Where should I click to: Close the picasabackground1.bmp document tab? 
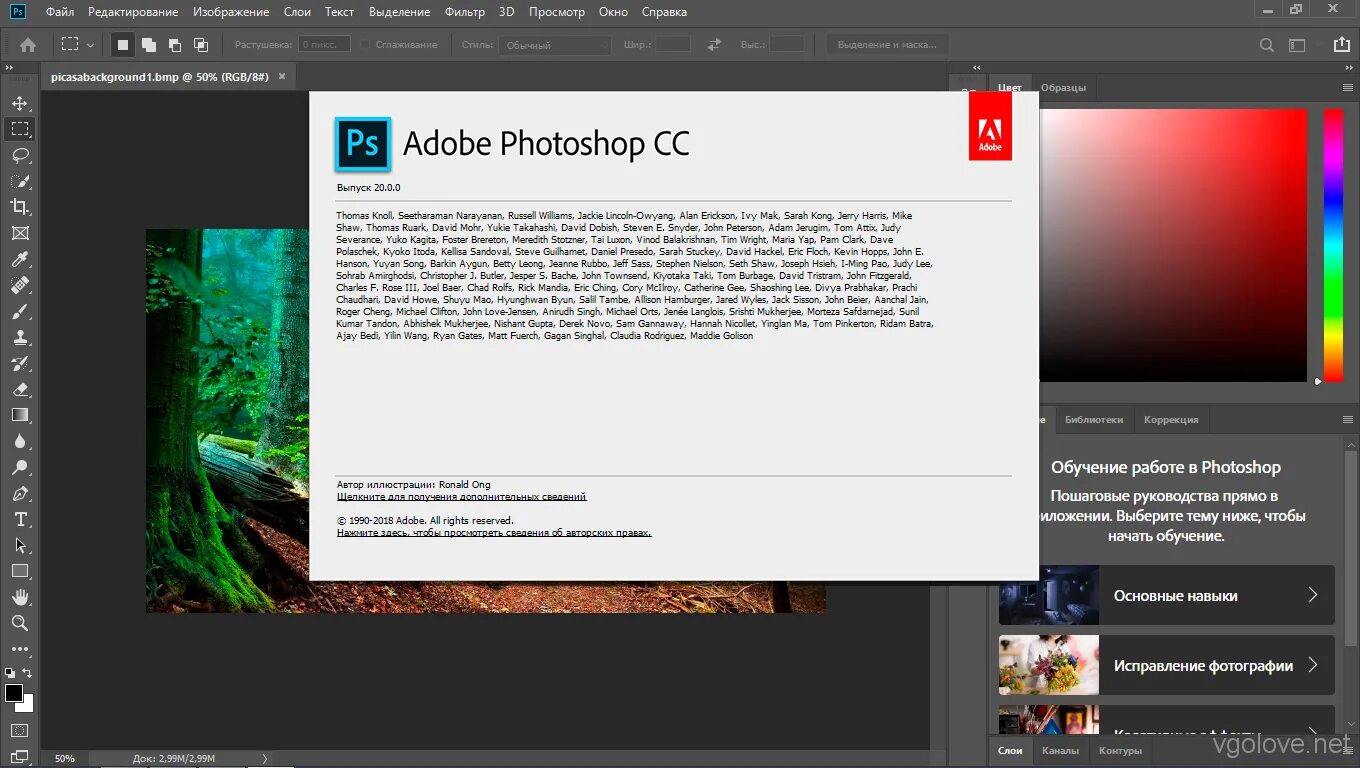tap(282, 76)
